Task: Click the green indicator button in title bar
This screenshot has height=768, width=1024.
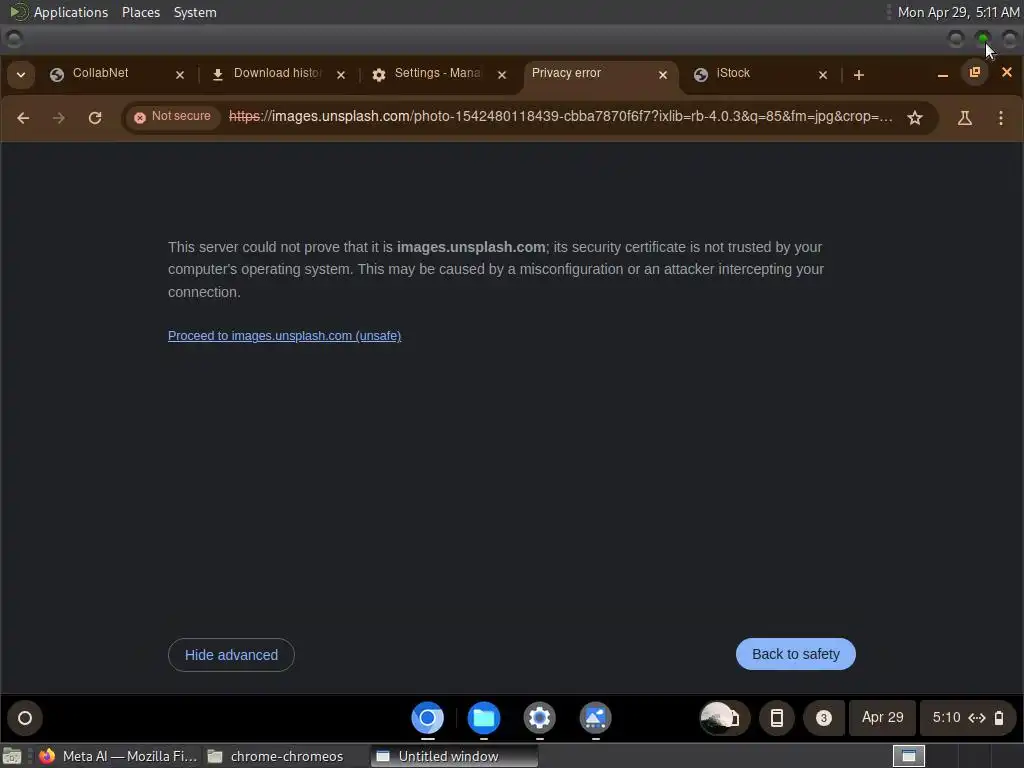Action: point(982,39)
